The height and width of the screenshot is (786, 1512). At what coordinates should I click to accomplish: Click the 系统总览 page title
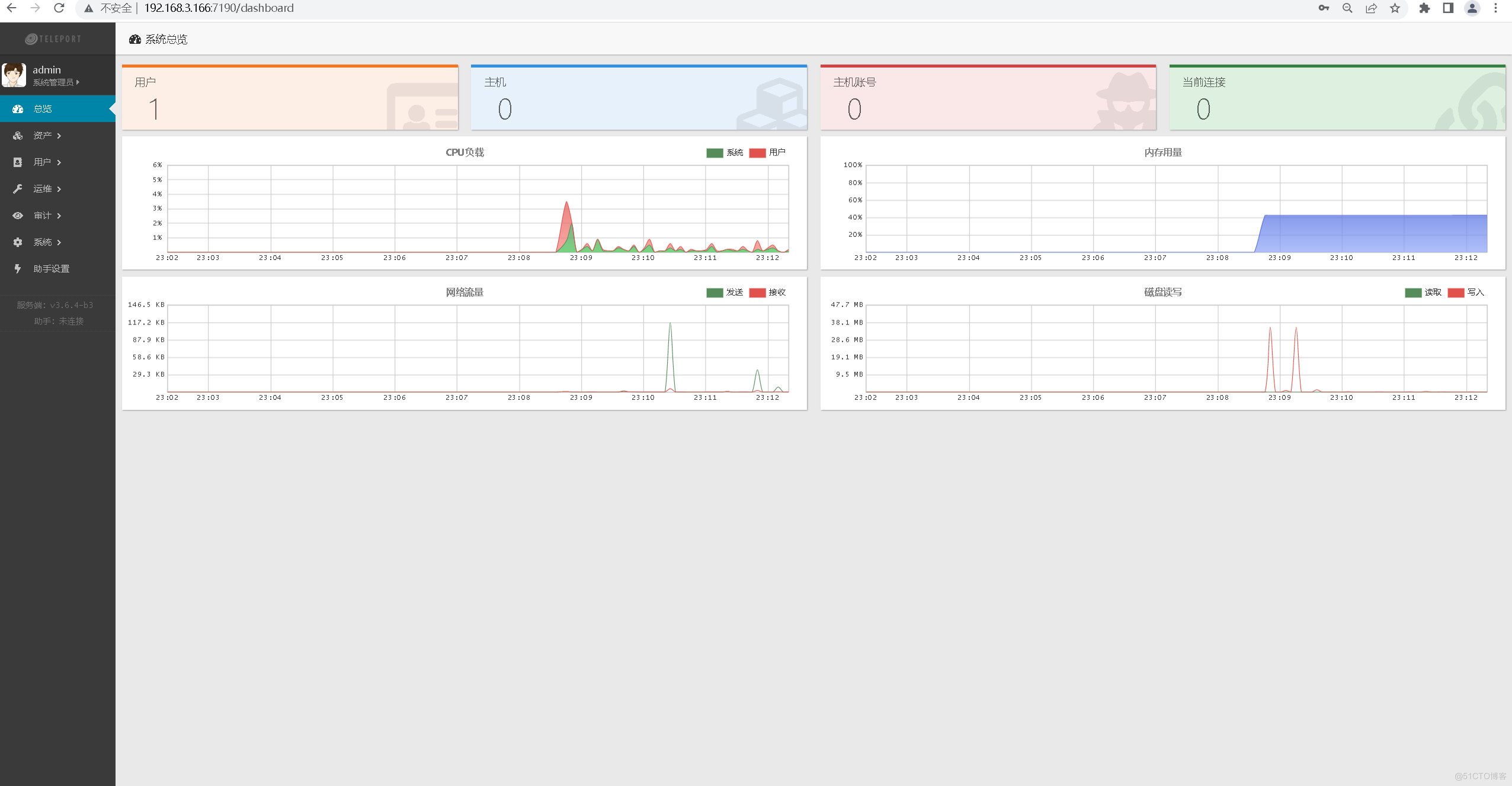click(166, 40)
